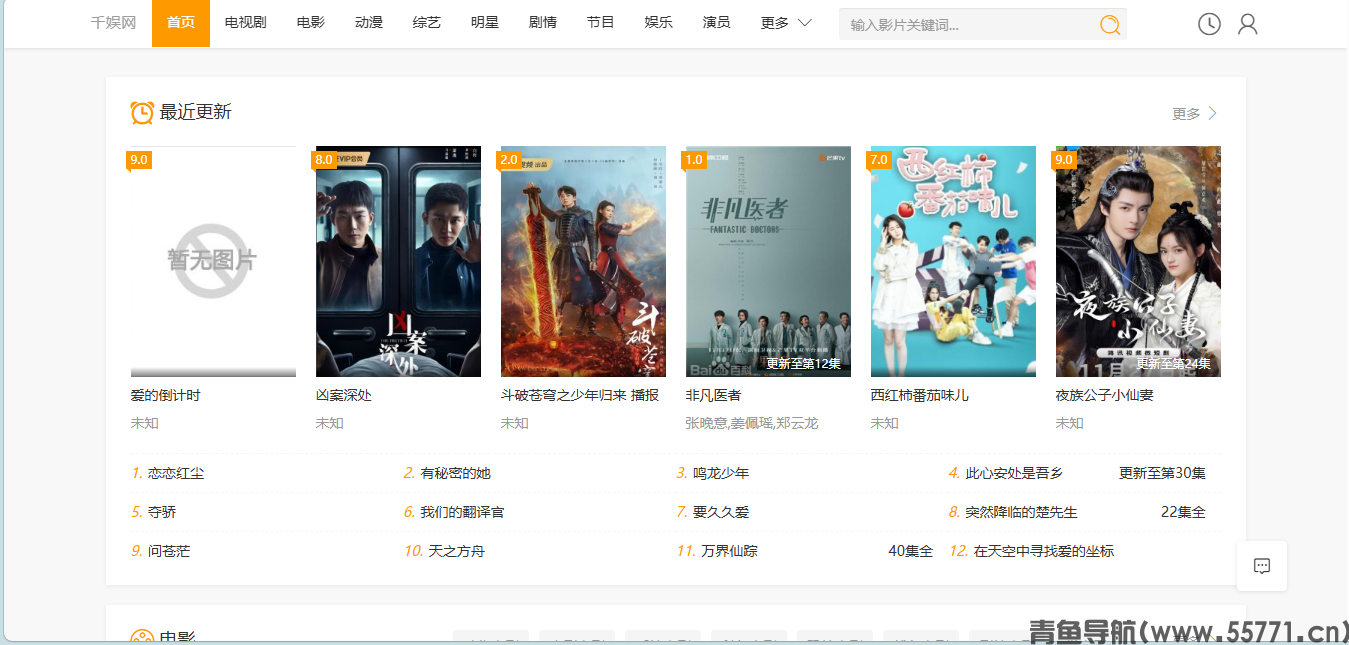Click the 7.0 rating badge on 西红柿番茄味儿
1349x645 pixels.
878,160
